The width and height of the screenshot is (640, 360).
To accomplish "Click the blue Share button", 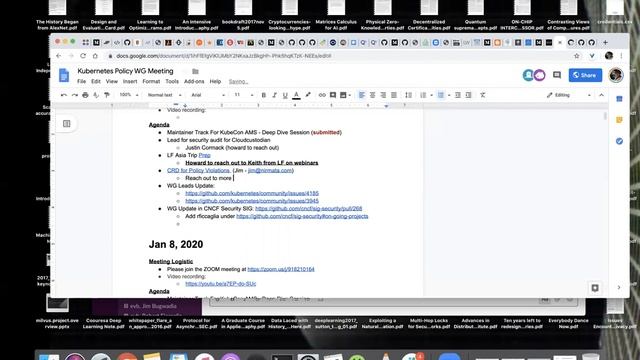I will (585, 75).
